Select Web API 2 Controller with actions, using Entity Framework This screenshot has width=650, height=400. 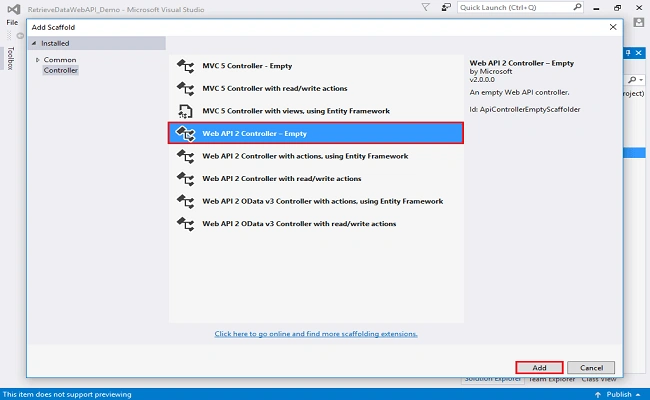(305, 156)
